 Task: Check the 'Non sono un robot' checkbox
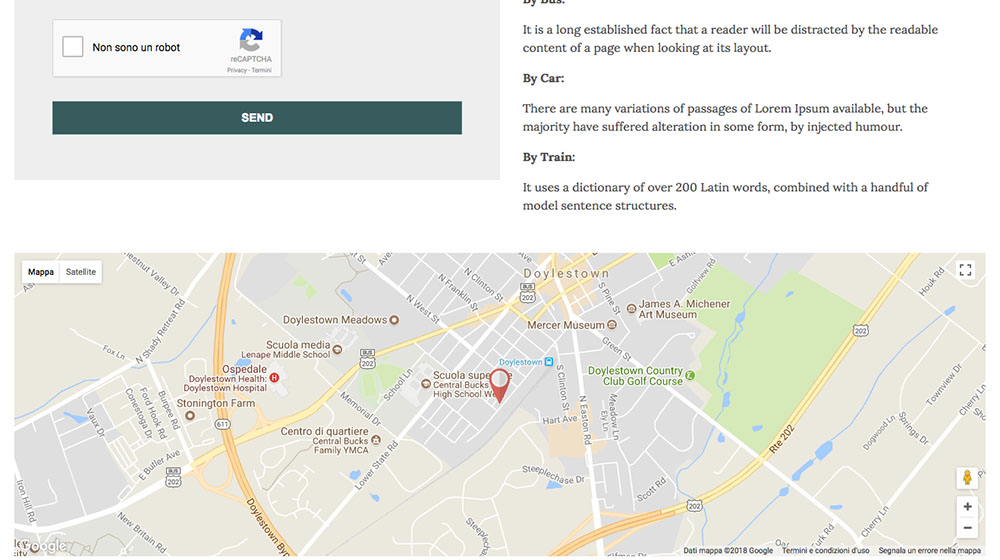(73, 47)
